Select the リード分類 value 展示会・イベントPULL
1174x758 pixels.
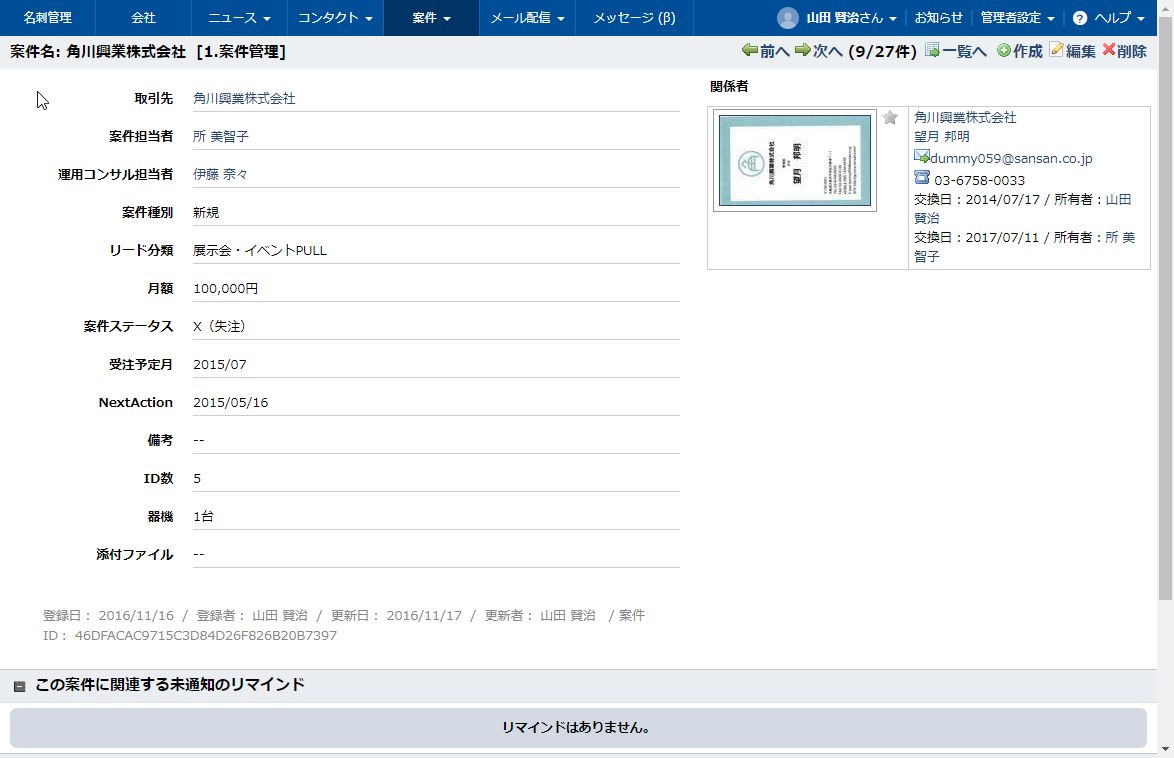260,250
